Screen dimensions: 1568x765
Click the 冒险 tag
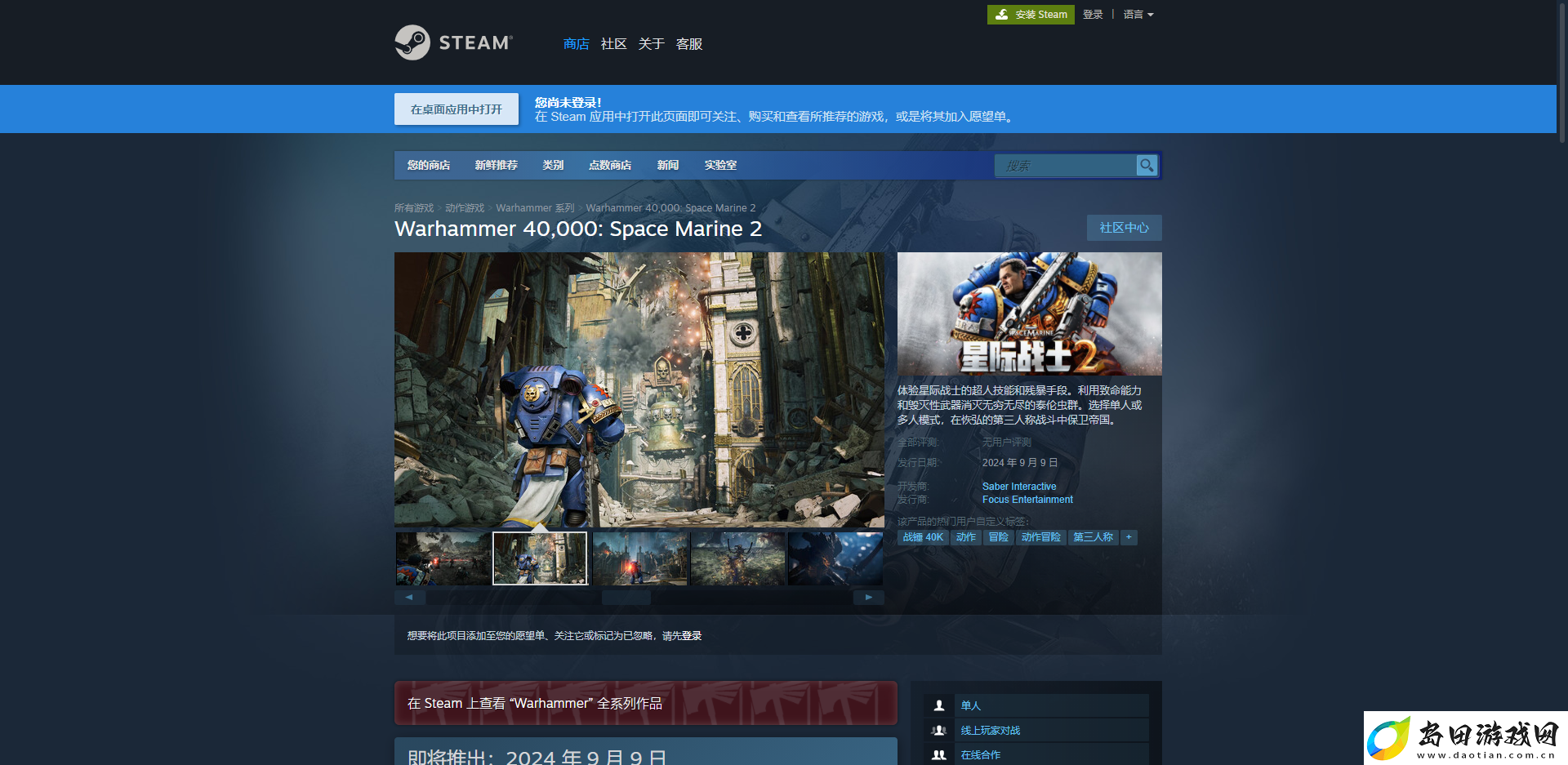[x=999, y=537]
